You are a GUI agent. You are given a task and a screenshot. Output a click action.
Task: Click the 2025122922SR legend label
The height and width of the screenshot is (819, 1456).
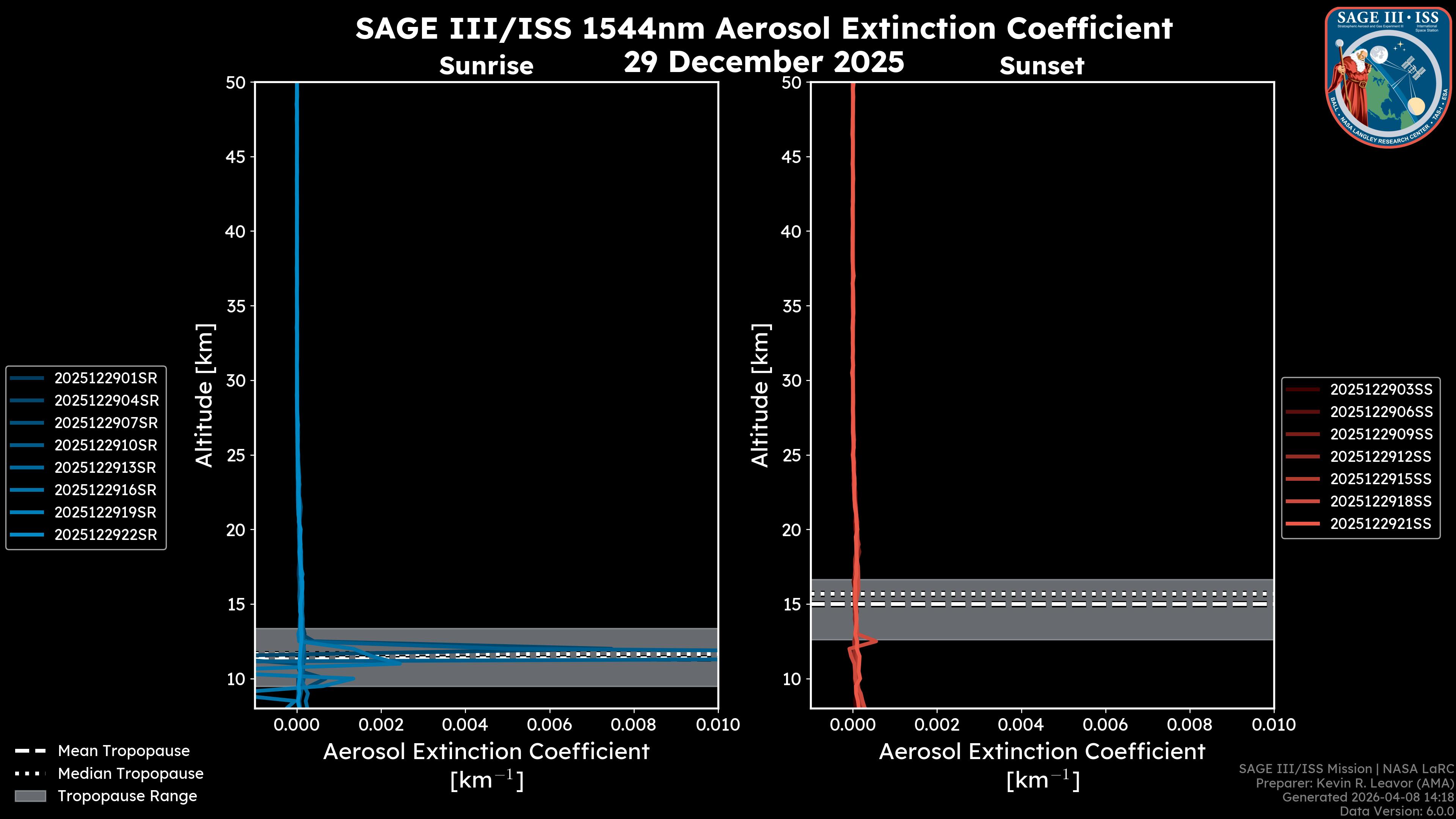tap(106, 535)
